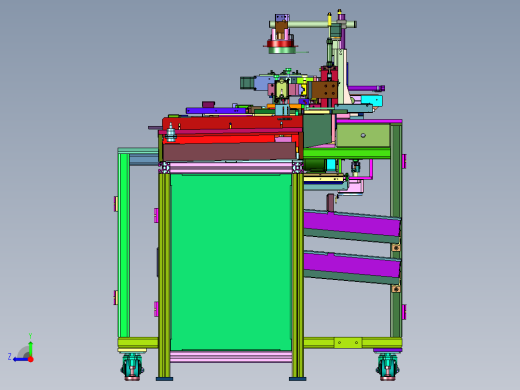Select the red cover plate on the machine top
This screenshot has width=520, height=390.
tap(233, 123)
